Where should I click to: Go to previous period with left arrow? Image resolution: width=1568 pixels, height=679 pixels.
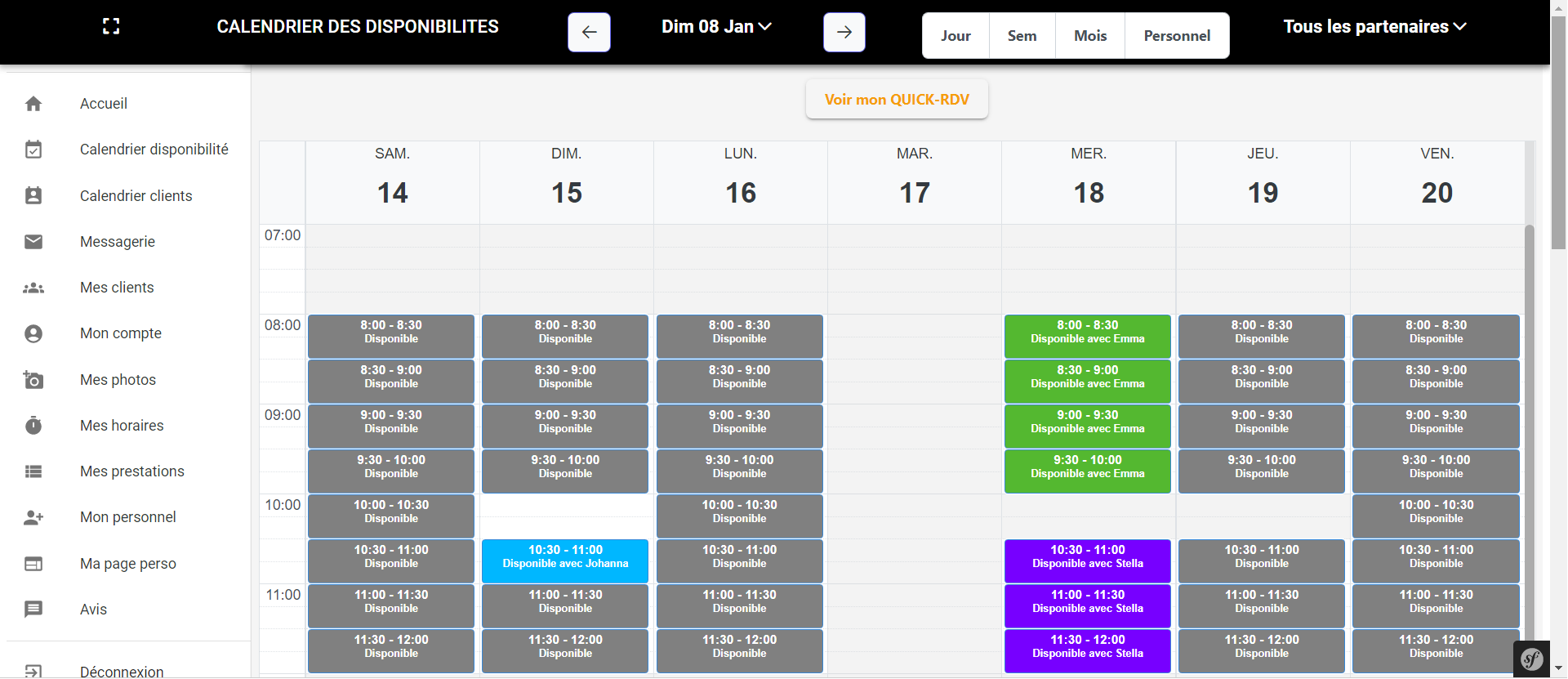pyautogui.click(x=589, y=33)
